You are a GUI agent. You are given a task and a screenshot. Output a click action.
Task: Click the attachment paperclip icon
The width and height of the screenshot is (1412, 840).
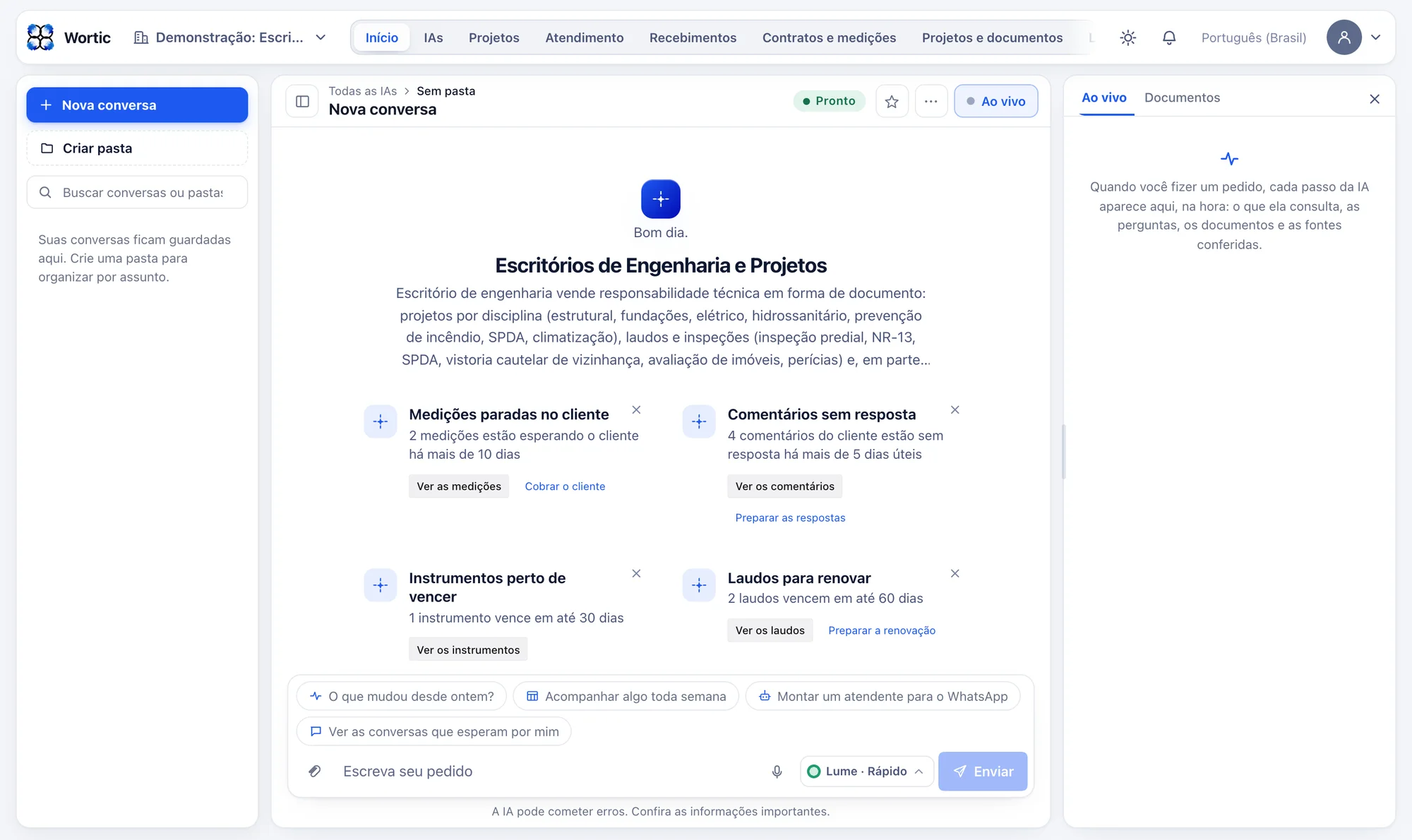point(315,772)
